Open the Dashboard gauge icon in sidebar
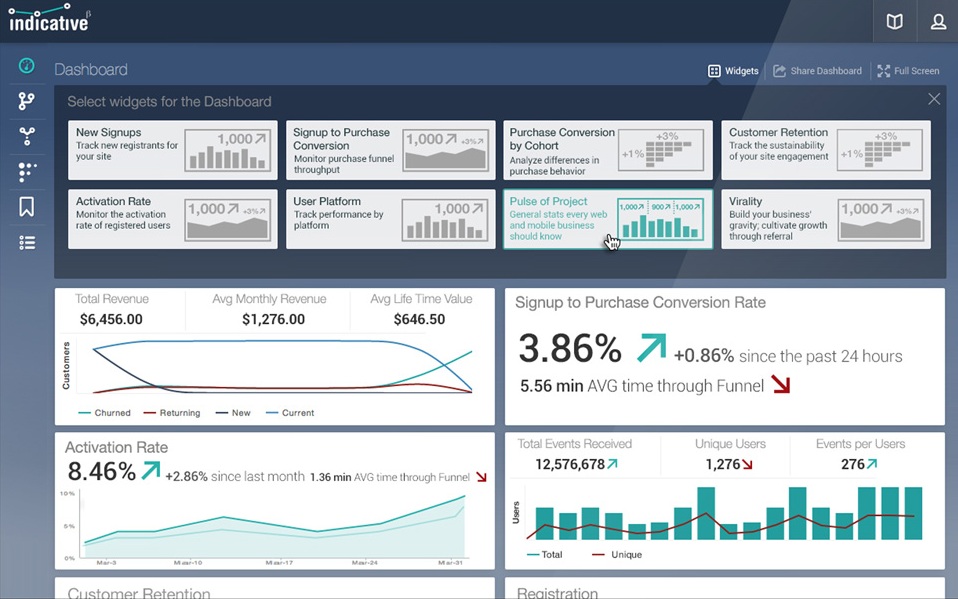The width and height of the screenshot is (958, 599). click(26, 64)
